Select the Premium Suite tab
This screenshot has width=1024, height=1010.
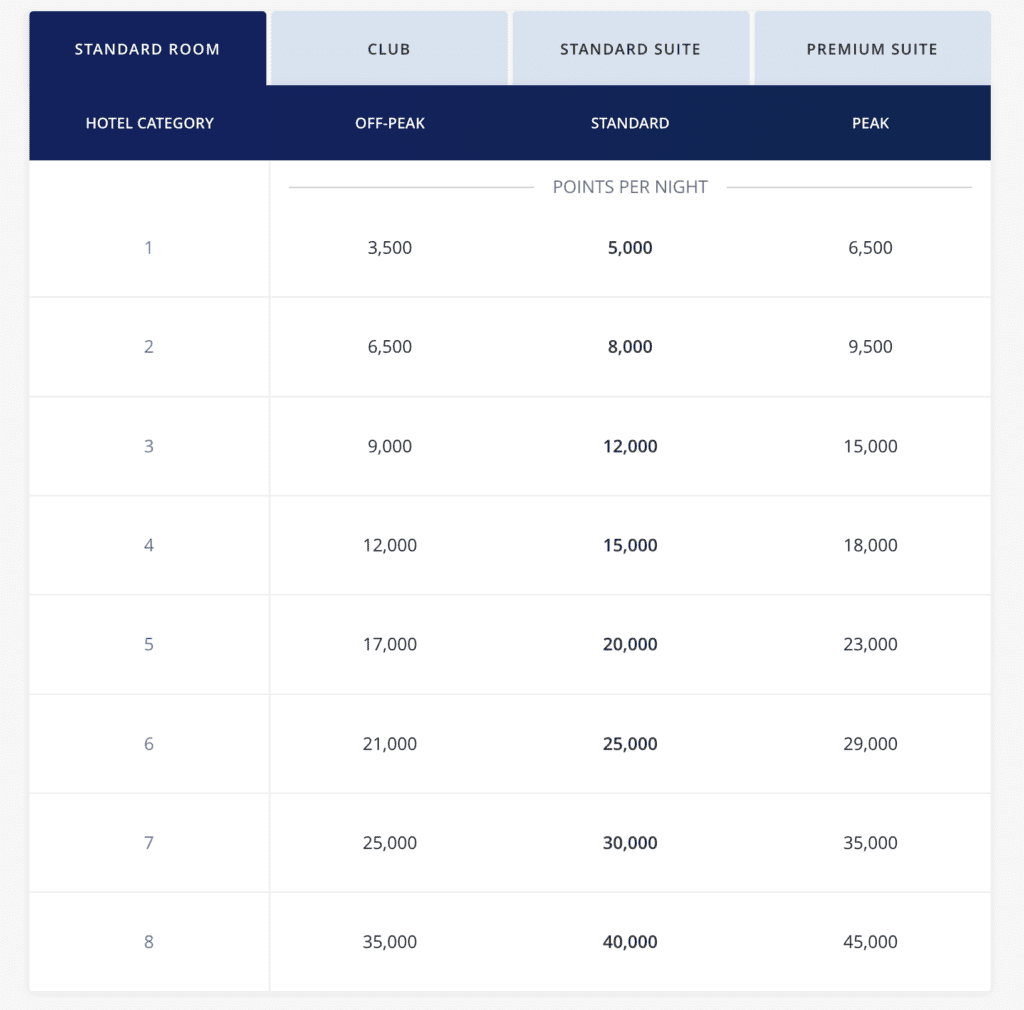pos(871,48)
